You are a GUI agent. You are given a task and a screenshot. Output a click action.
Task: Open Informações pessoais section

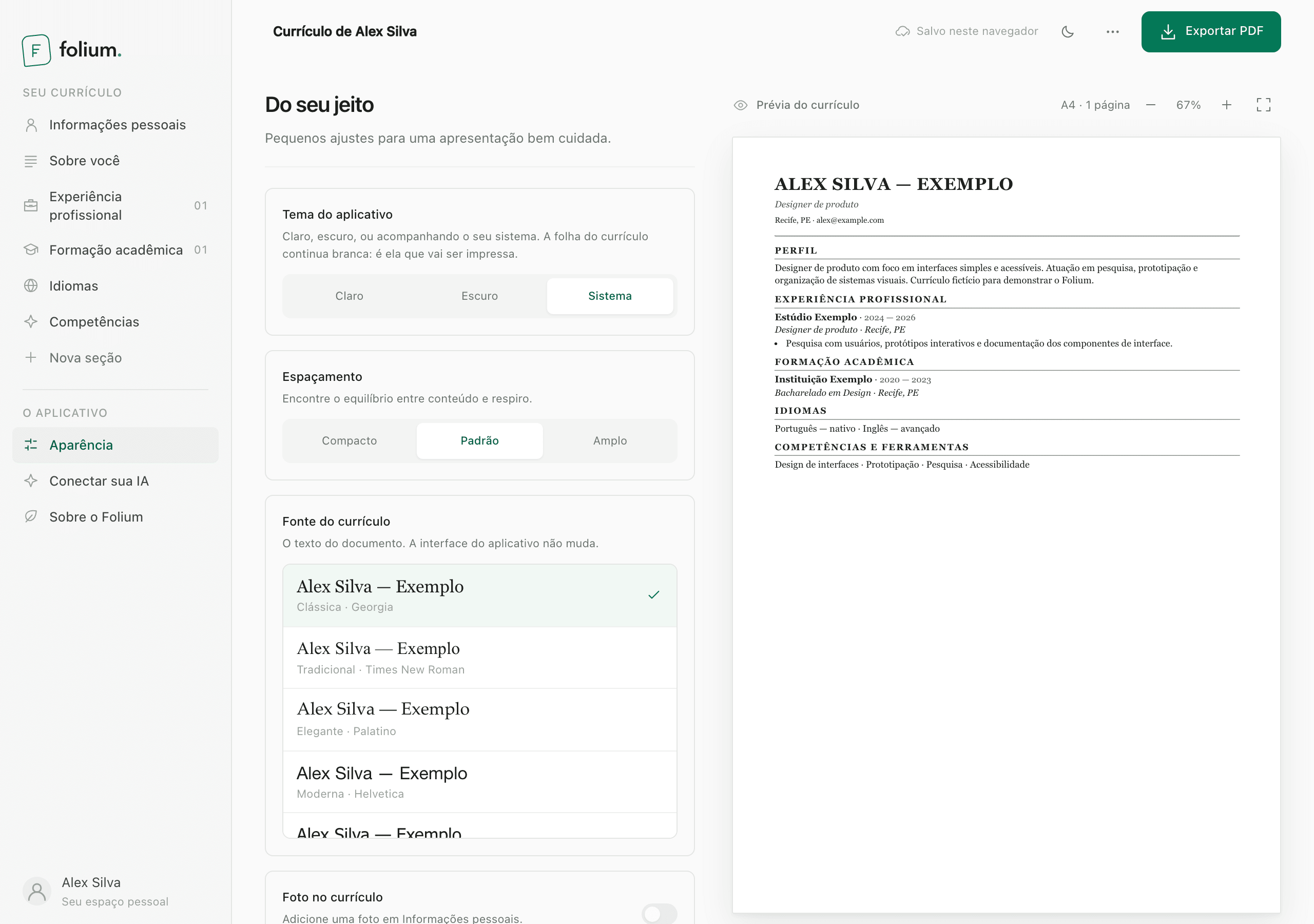115,125
